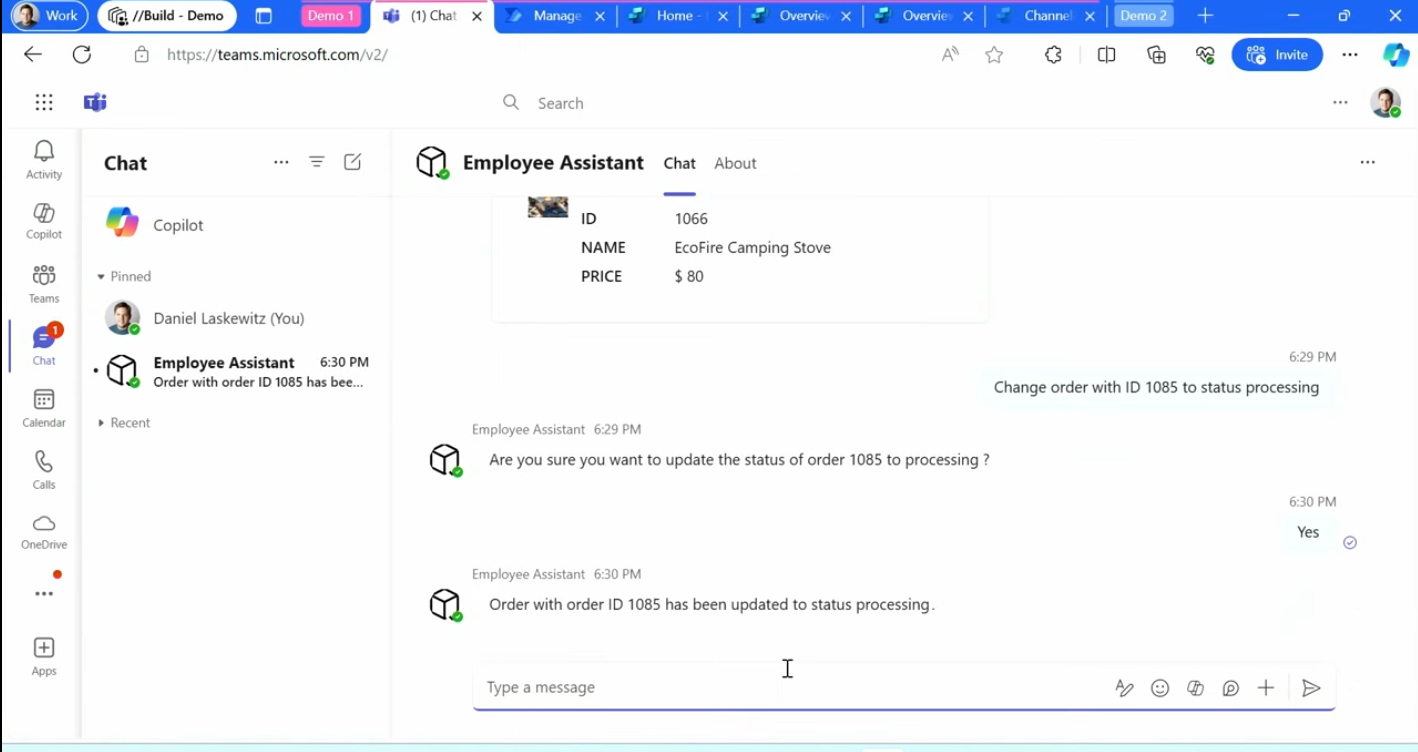Viewport: 1418px width, 752px height.
Task: Open Copilot chat in chat list
Action: [x=237, y=225]
